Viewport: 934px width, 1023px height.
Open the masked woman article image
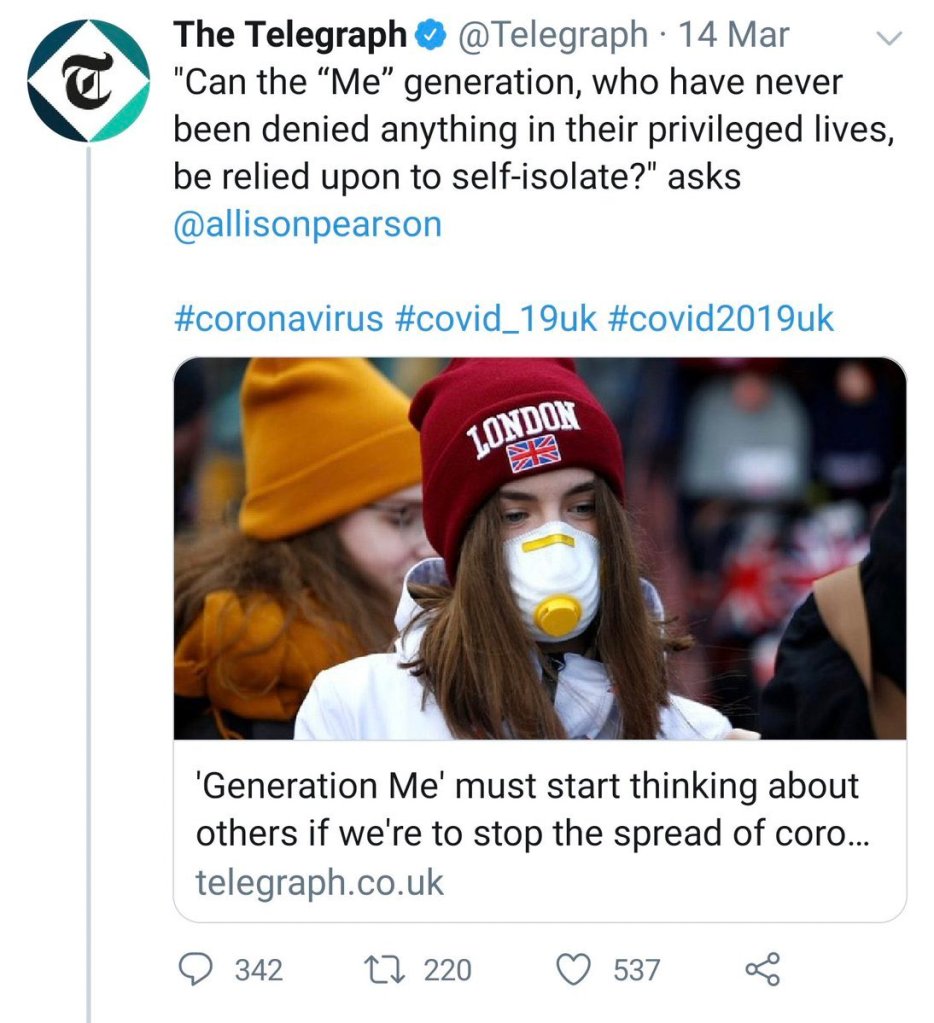[x=540, y=548]
